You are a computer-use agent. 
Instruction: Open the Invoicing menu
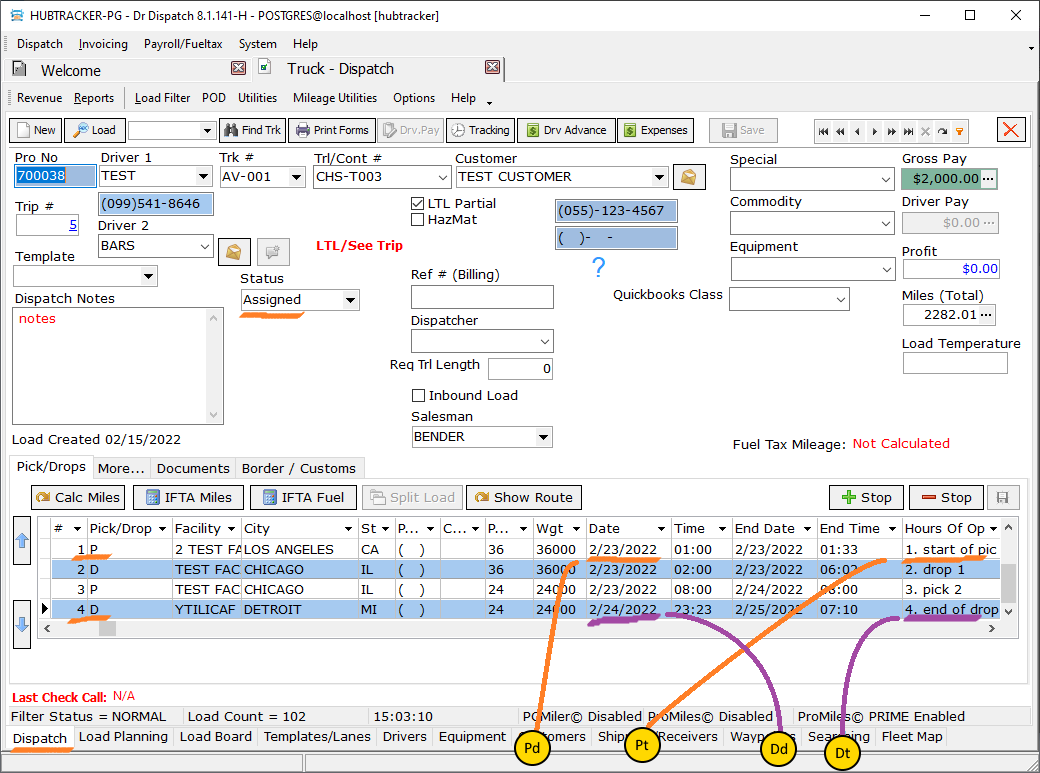click(103, 44)
